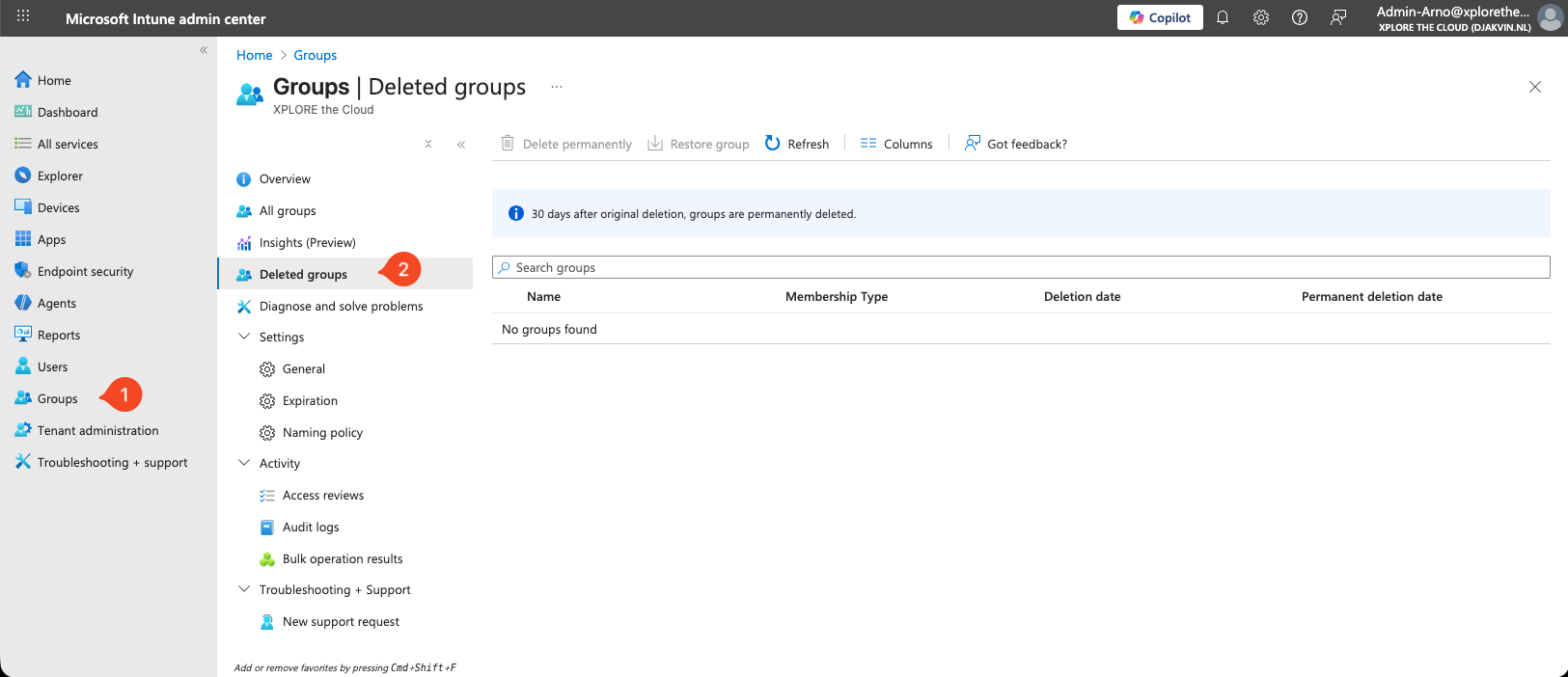The width and height of the screenshot is (1568, 677).
Task: Click Agents icon in sidebar
Action: point(23,303)
